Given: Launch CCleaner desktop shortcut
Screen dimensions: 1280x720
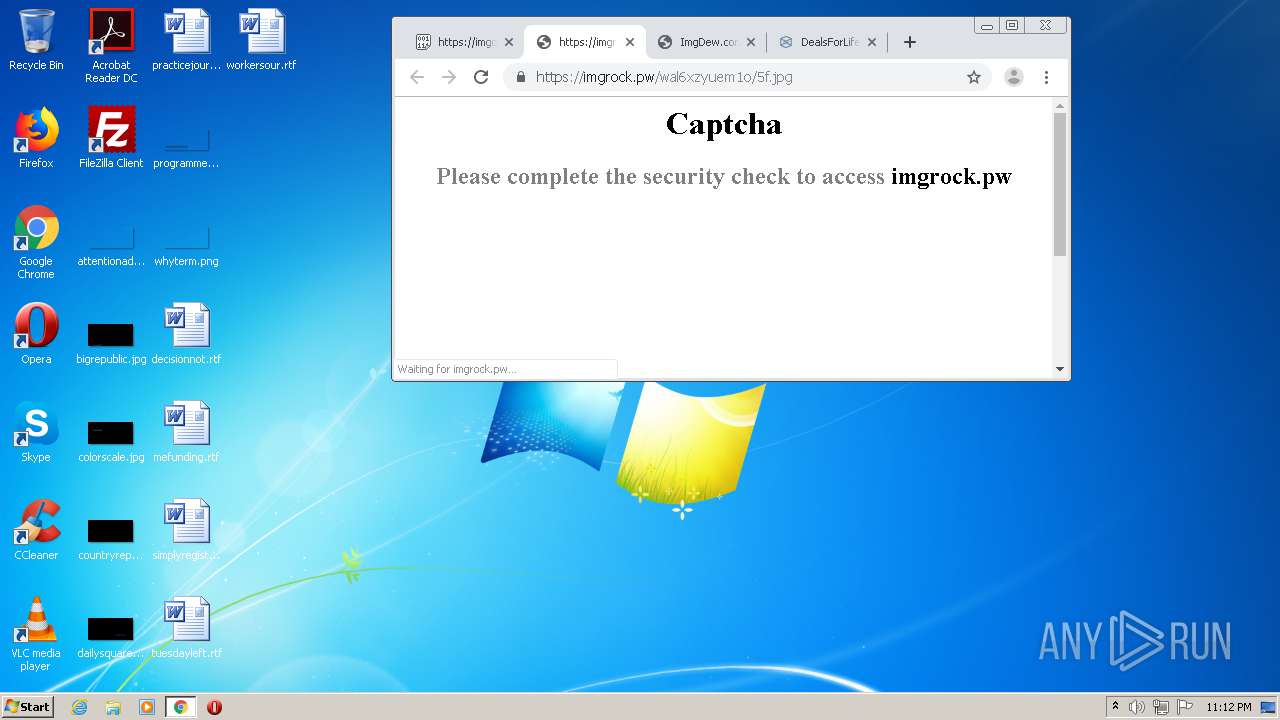Looking at the screenshot, I should pos(36,530).
